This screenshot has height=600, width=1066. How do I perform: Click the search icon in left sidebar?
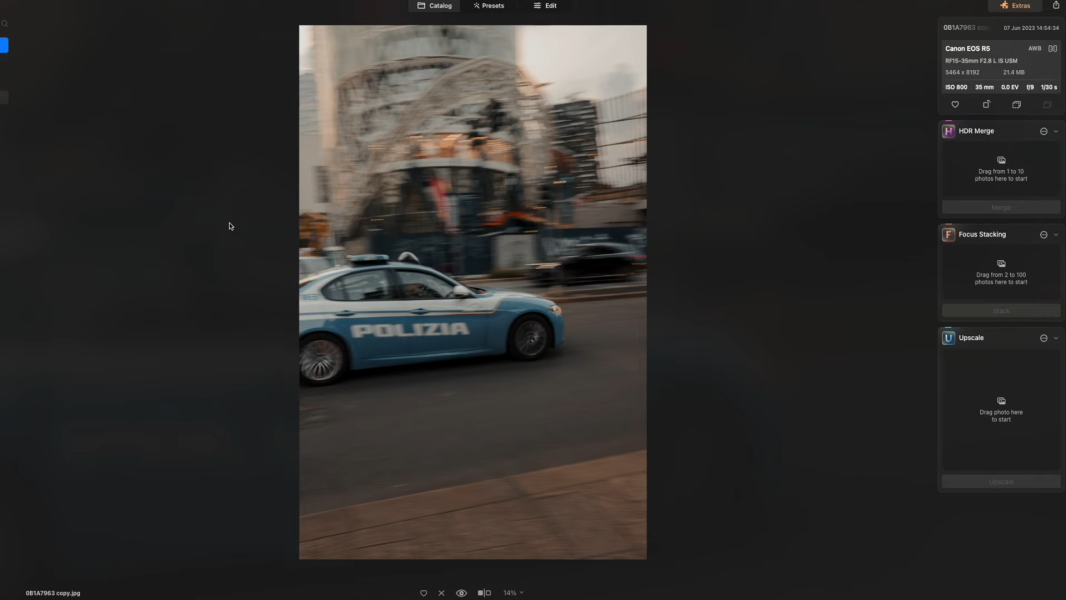5,24
